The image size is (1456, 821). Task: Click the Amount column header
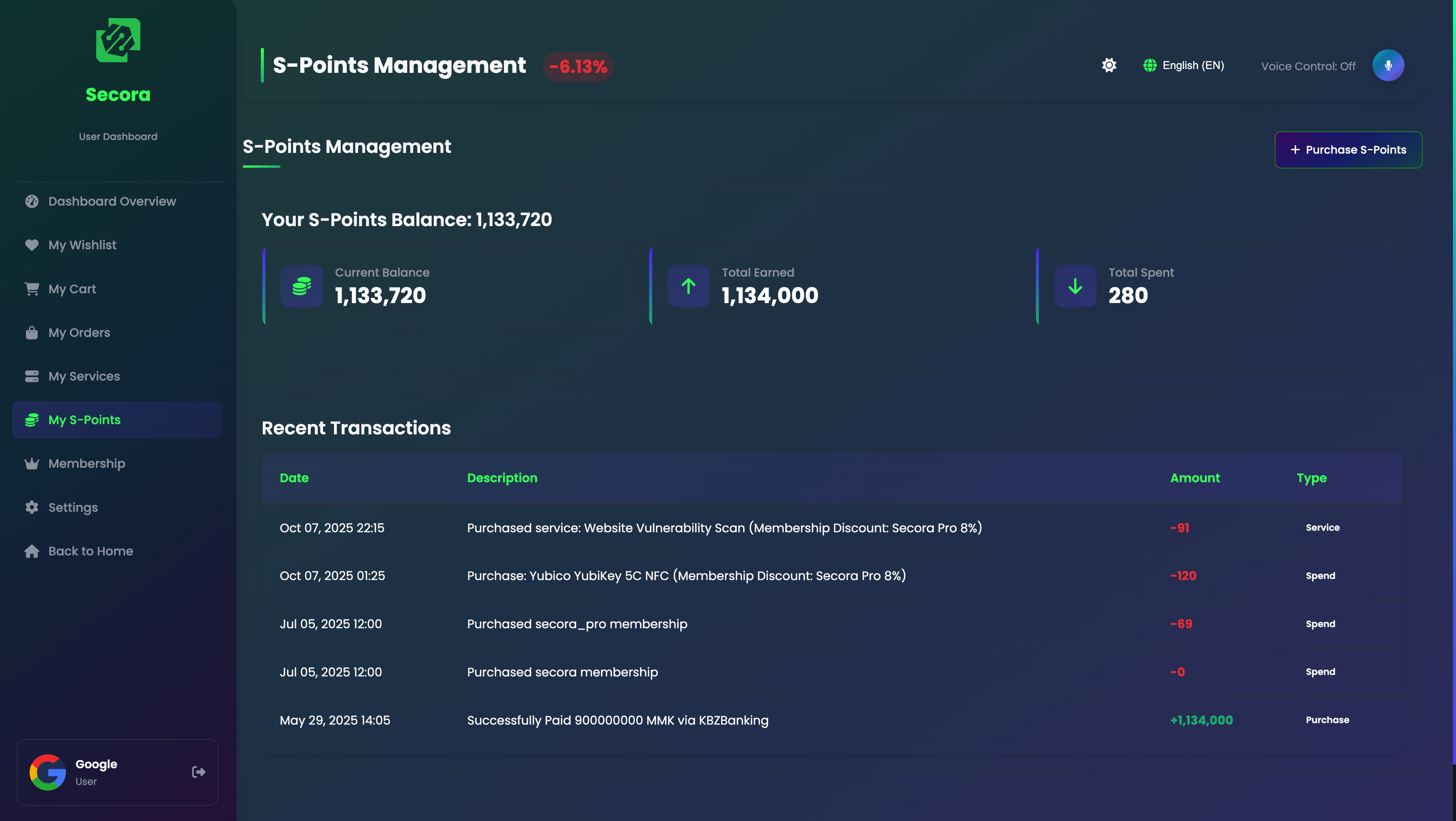click(x=1194, y=478)
